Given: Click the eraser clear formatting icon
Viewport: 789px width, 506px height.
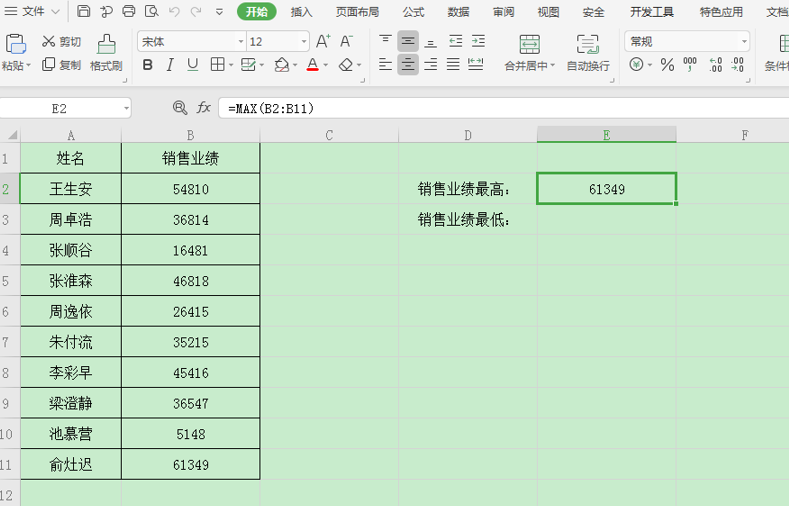Looking at the screenshot, I should pos(346,65).
